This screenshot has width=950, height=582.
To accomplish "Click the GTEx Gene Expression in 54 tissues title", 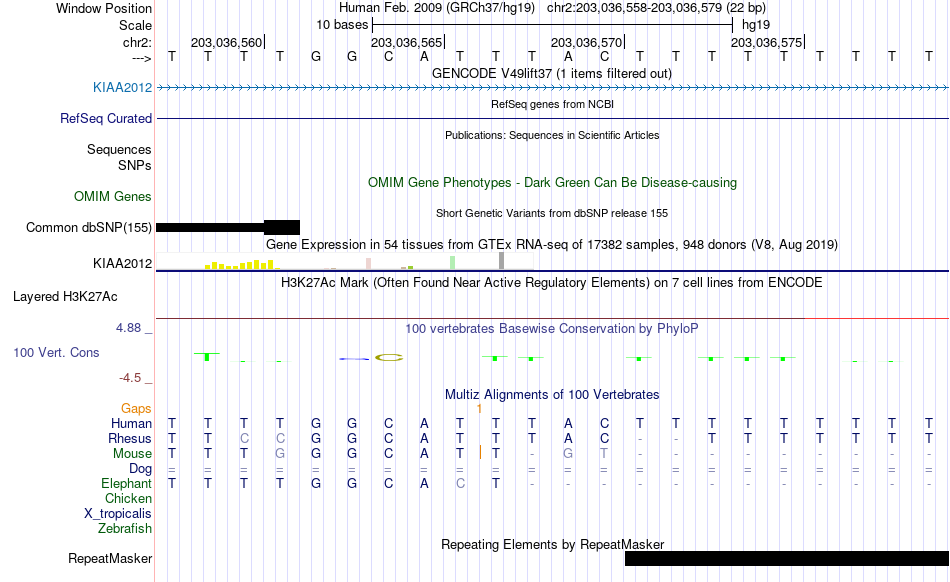I will (x=552, y=245).
